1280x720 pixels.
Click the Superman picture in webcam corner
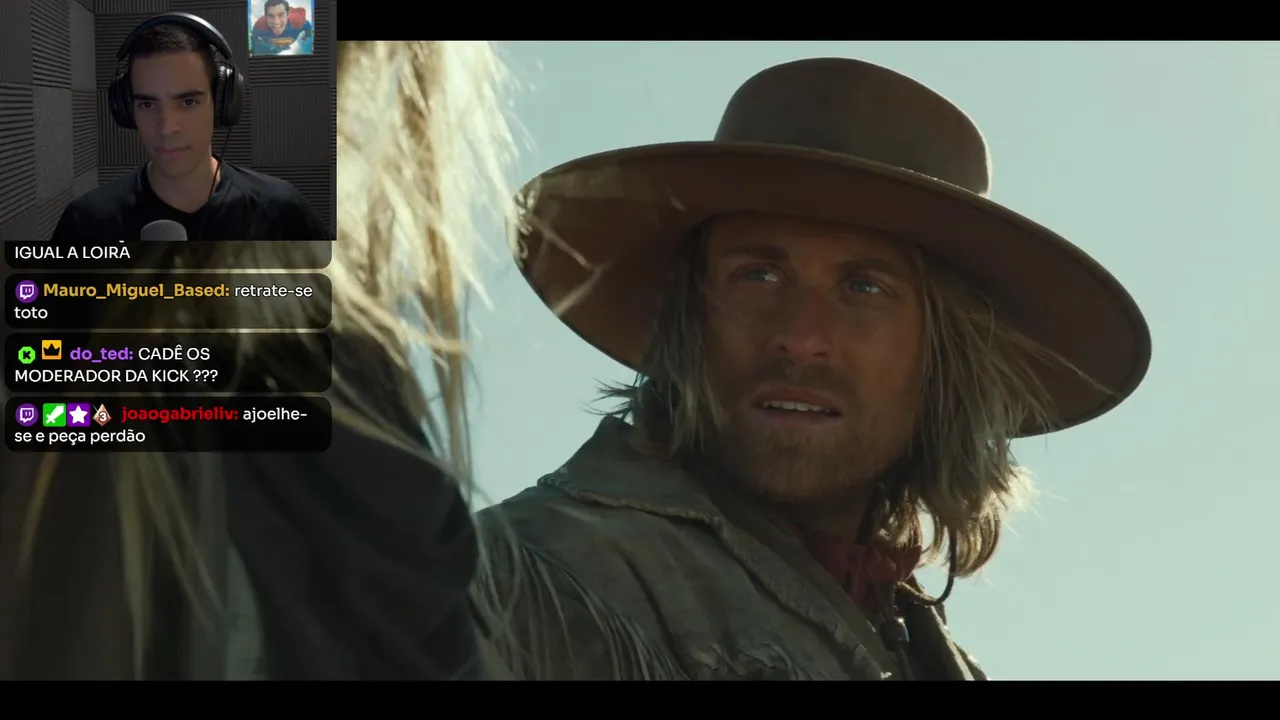point(281,27)
